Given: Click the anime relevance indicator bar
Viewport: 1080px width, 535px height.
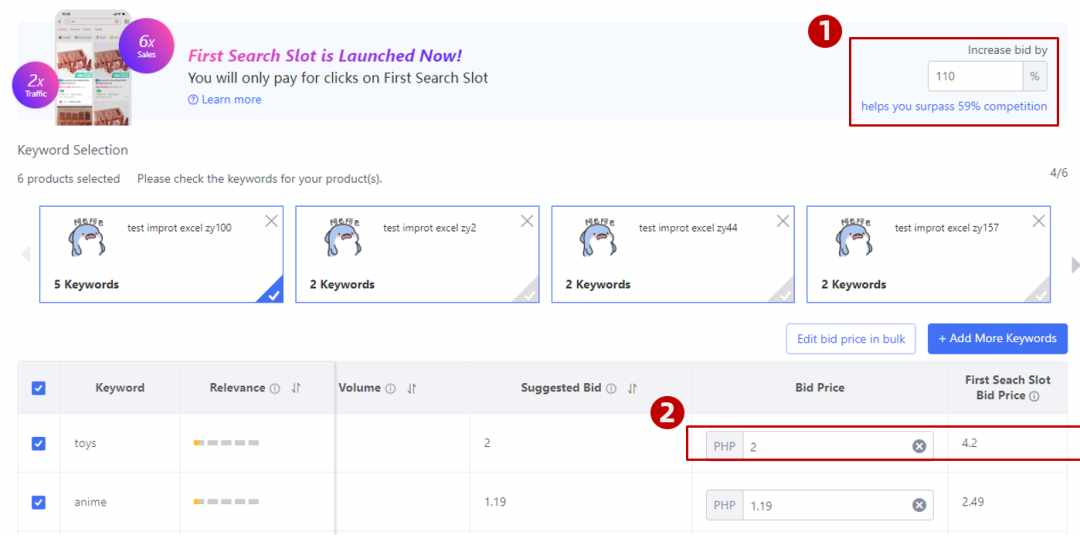Looking at the screenshot, I should (x=226, y=502).
